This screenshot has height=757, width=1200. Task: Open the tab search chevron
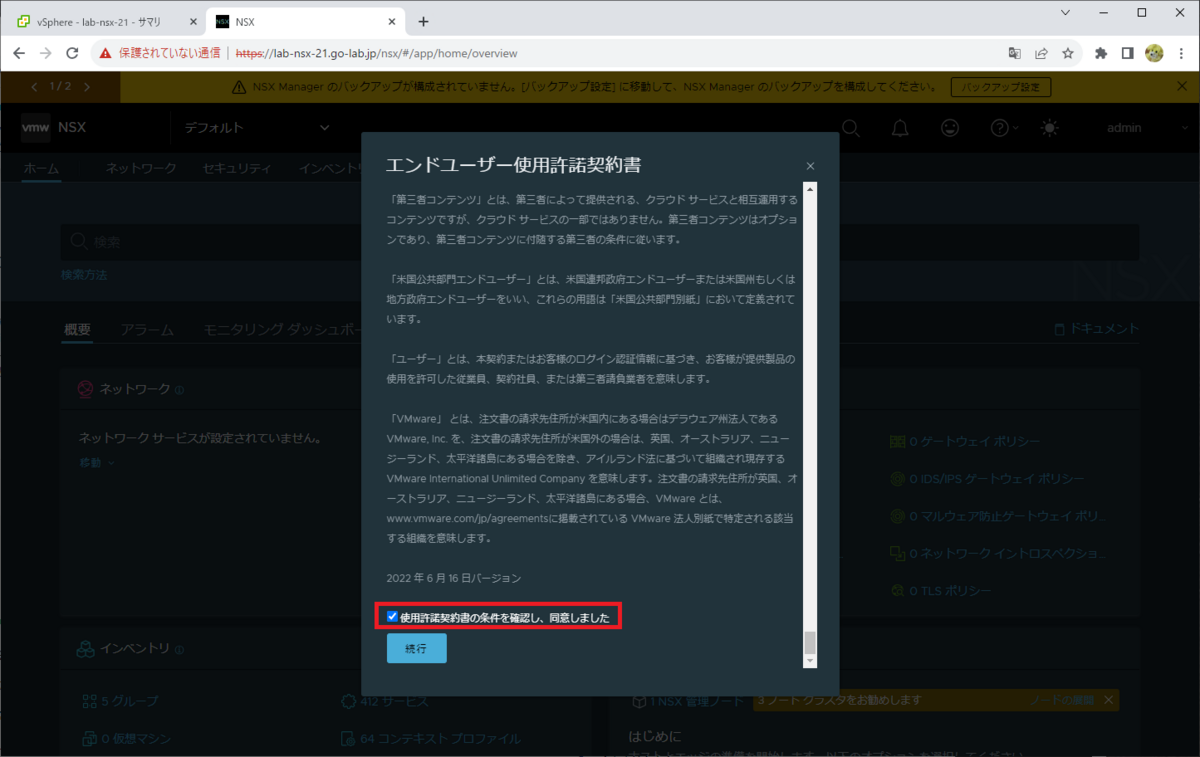pyautogui.click(x=1065, y=13)
